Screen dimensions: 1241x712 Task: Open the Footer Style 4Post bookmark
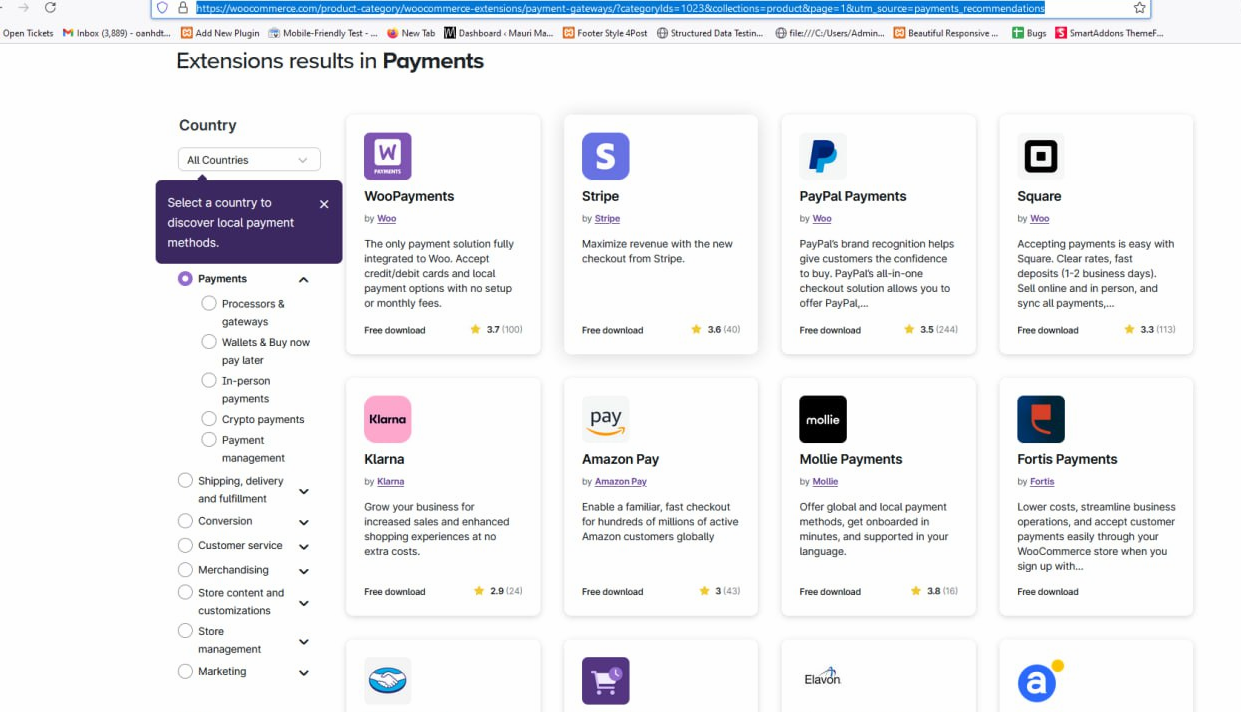[605, 33]
